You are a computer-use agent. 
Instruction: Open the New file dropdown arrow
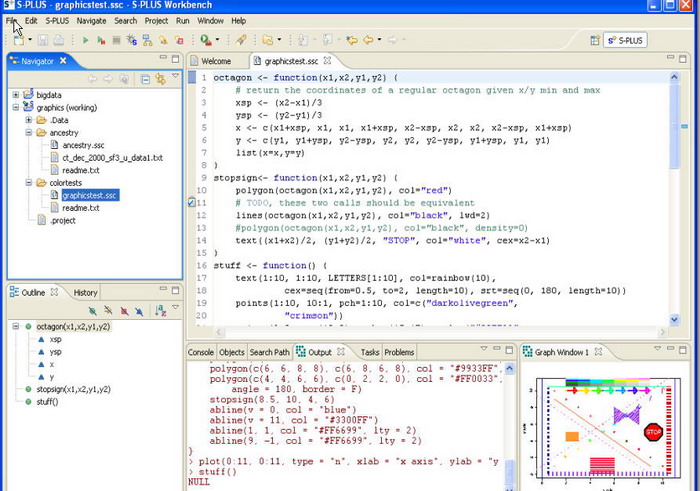click(30, 40)
